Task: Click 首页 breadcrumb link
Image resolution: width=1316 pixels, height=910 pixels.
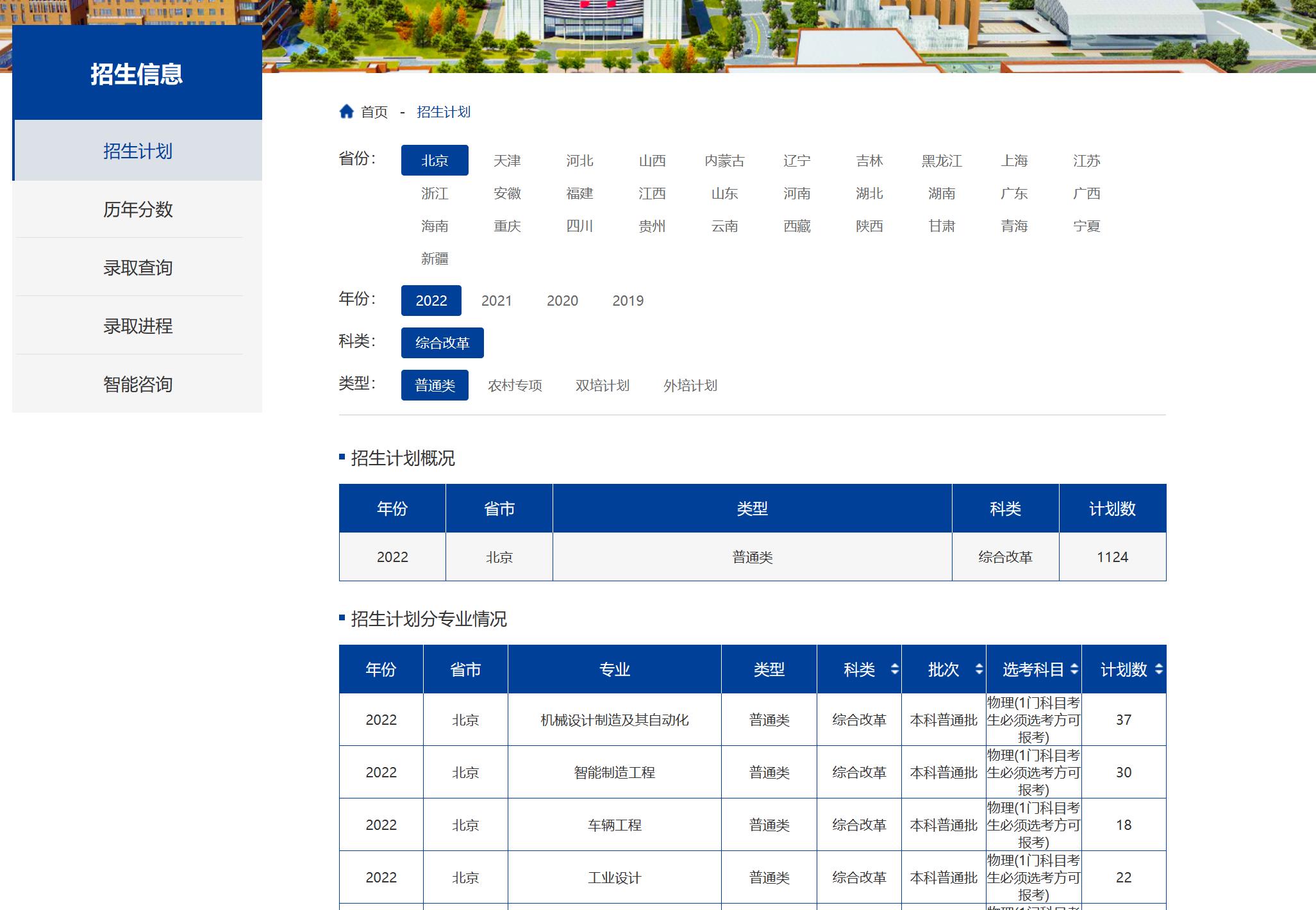Action: [x=374, y=112]
